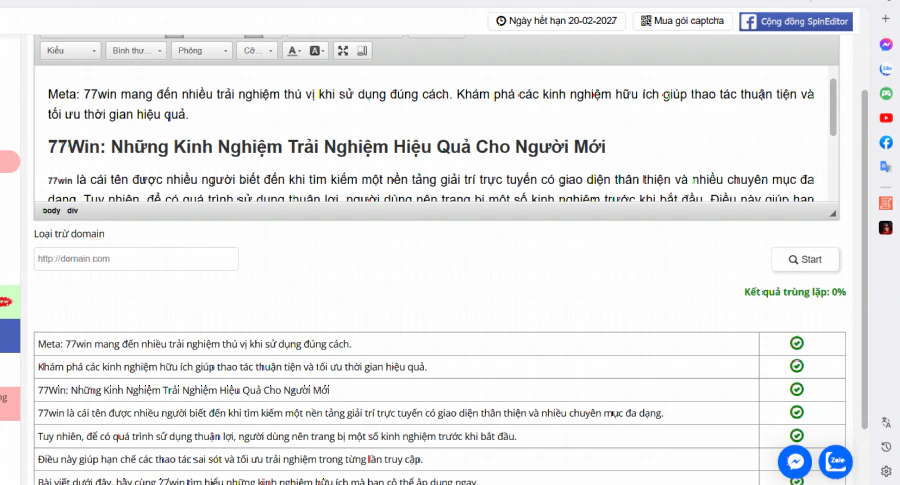This screenshot has width=900, height=485.
Task: Expand the Phông font dropdown
Action: [x=201, y=51]
